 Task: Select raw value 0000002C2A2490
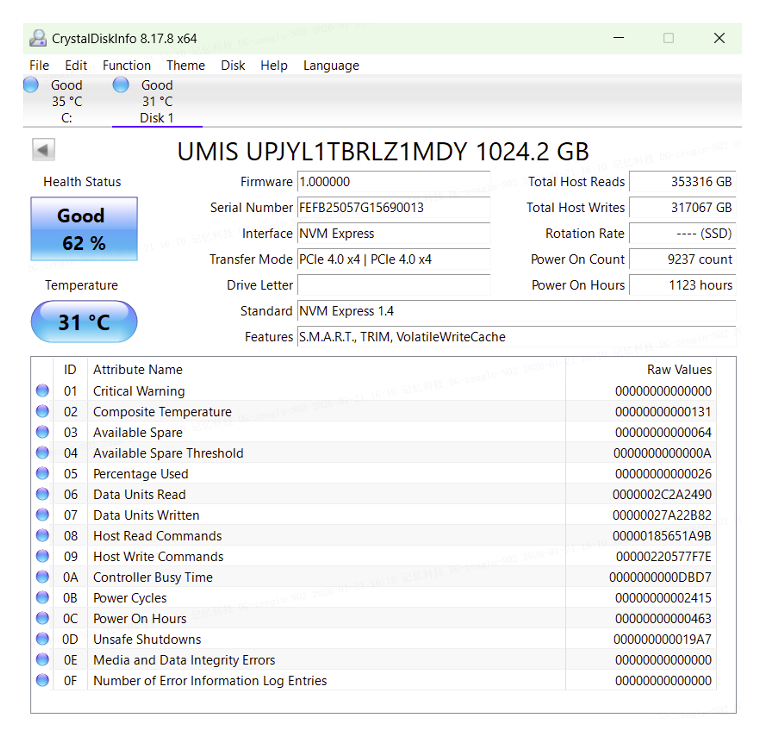pyautogui.click(x=662, y=495)
